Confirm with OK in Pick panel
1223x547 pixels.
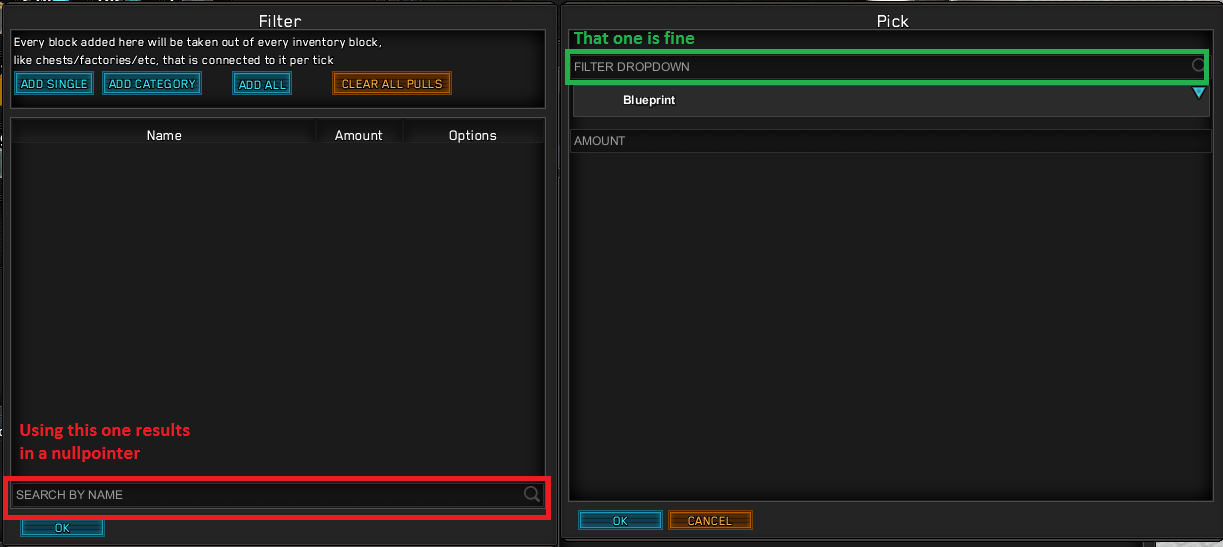pyautogui.click(x=620, y=521)
